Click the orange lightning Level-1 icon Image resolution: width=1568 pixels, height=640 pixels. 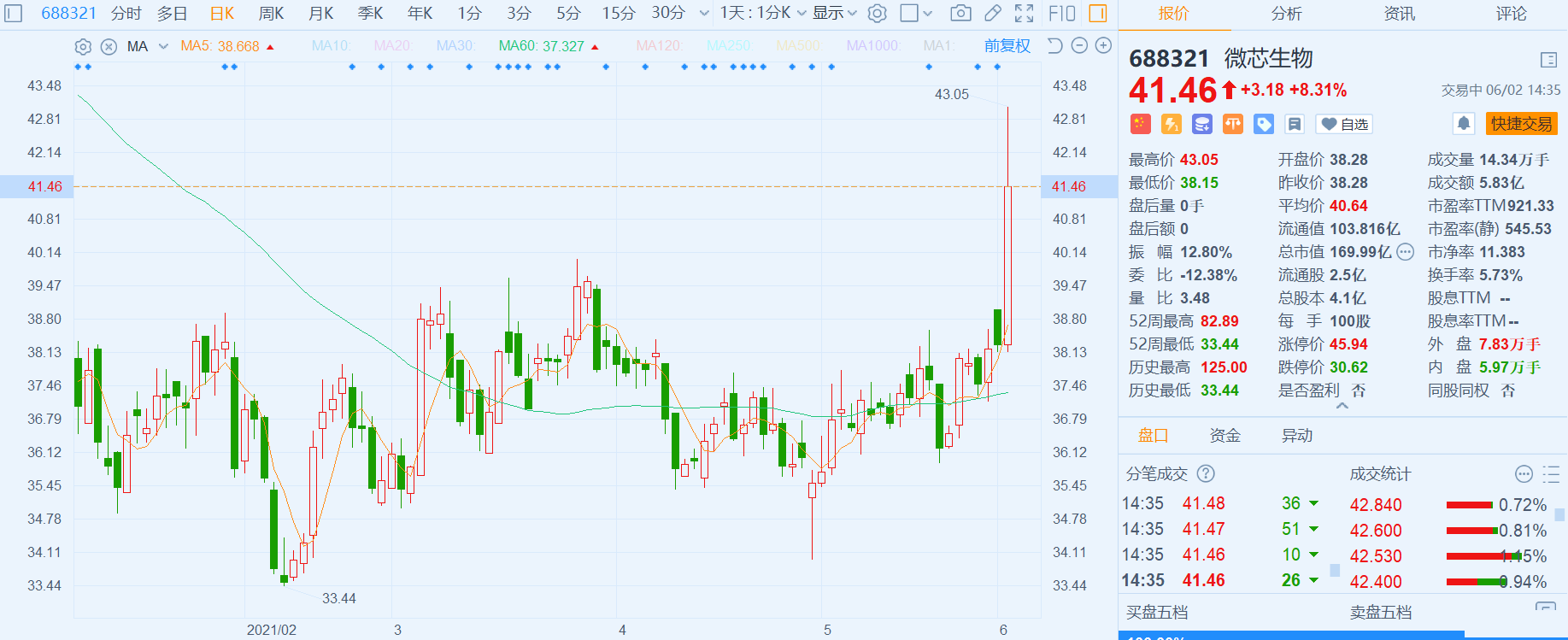[x=1171, y=124]
